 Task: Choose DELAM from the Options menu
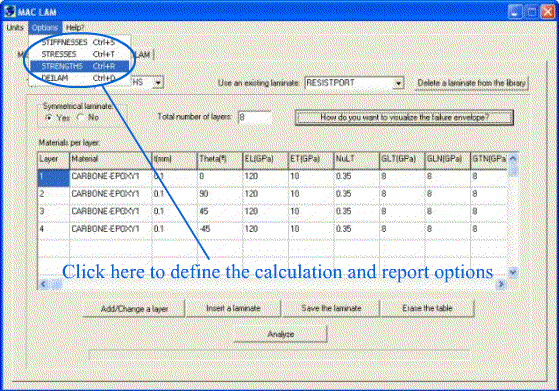tap(79, 78)
